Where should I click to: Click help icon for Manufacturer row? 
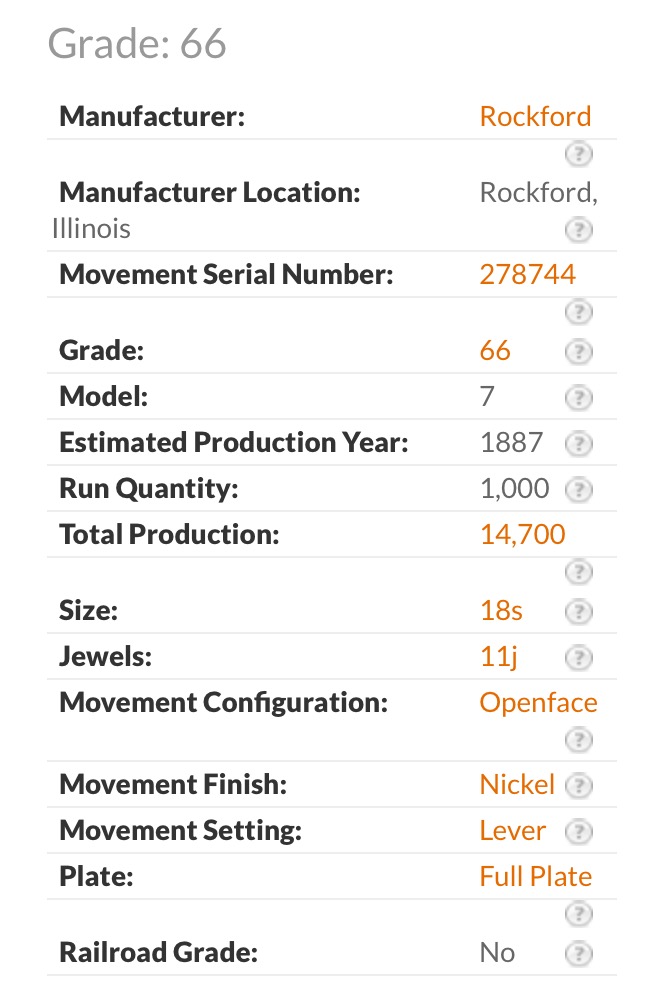[x=579, y=154]
